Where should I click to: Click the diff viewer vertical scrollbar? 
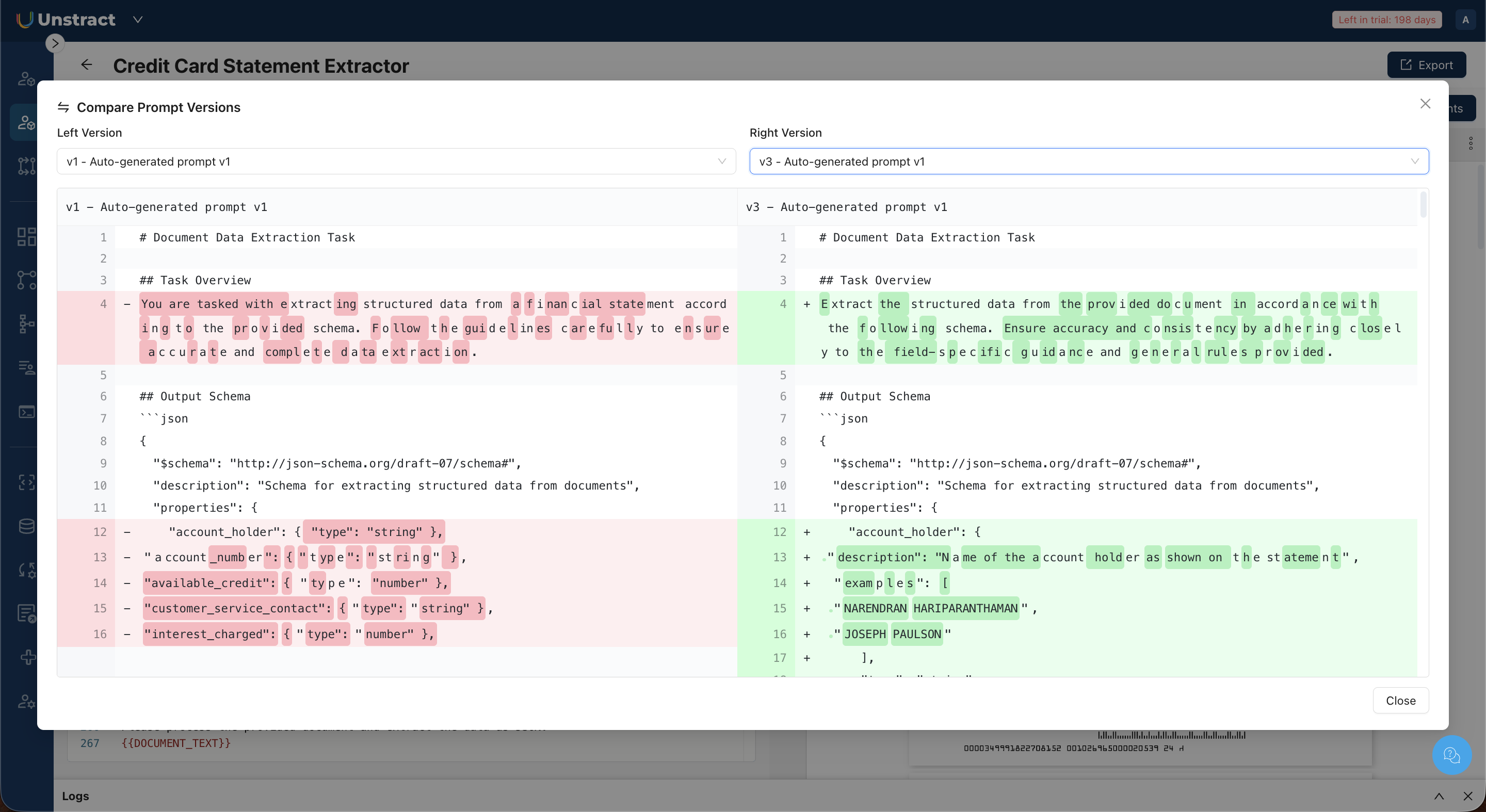pyautogui.click(x=1423, y=205)
